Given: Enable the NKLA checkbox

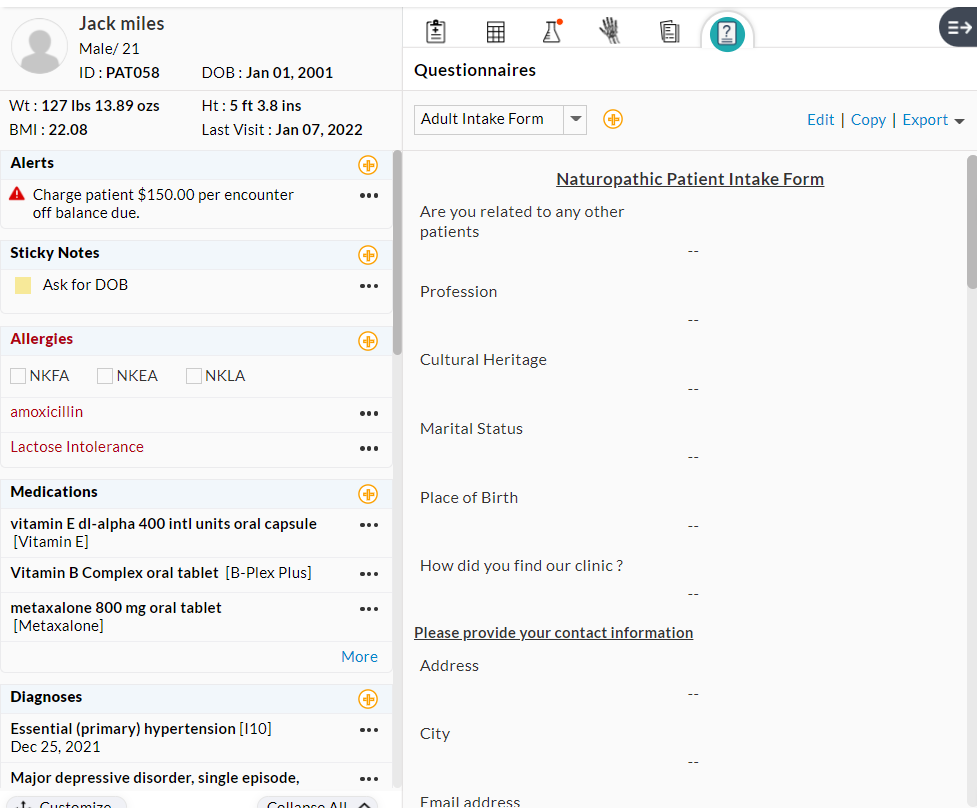Looking at the screenshot, I should point(194,376).
